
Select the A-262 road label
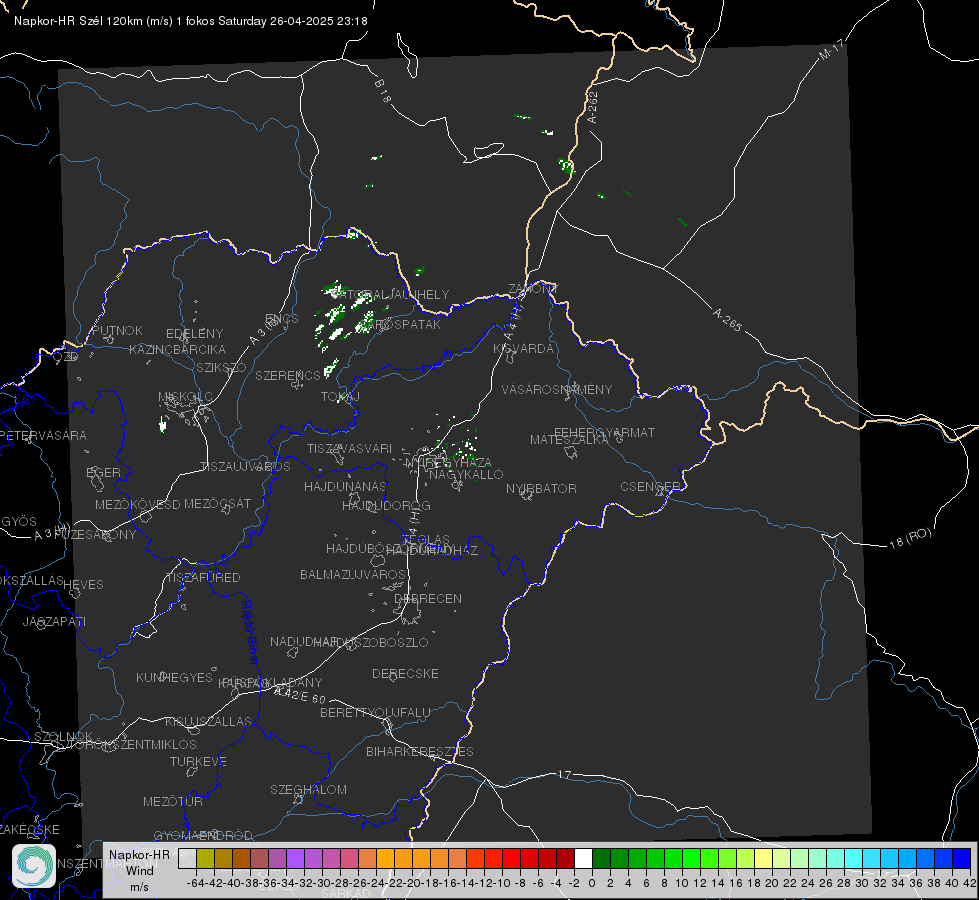[x=592, y=107]
